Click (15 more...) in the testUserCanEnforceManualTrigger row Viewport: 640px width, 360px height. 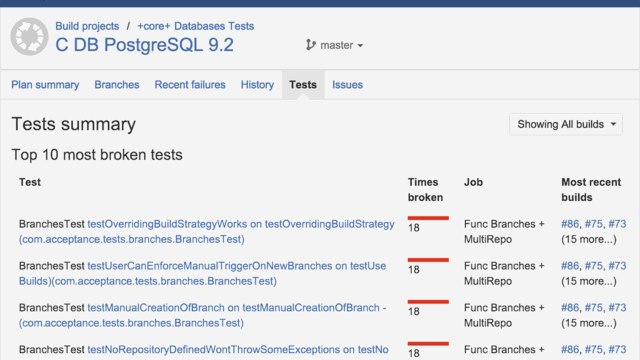(x=589, y=281)
